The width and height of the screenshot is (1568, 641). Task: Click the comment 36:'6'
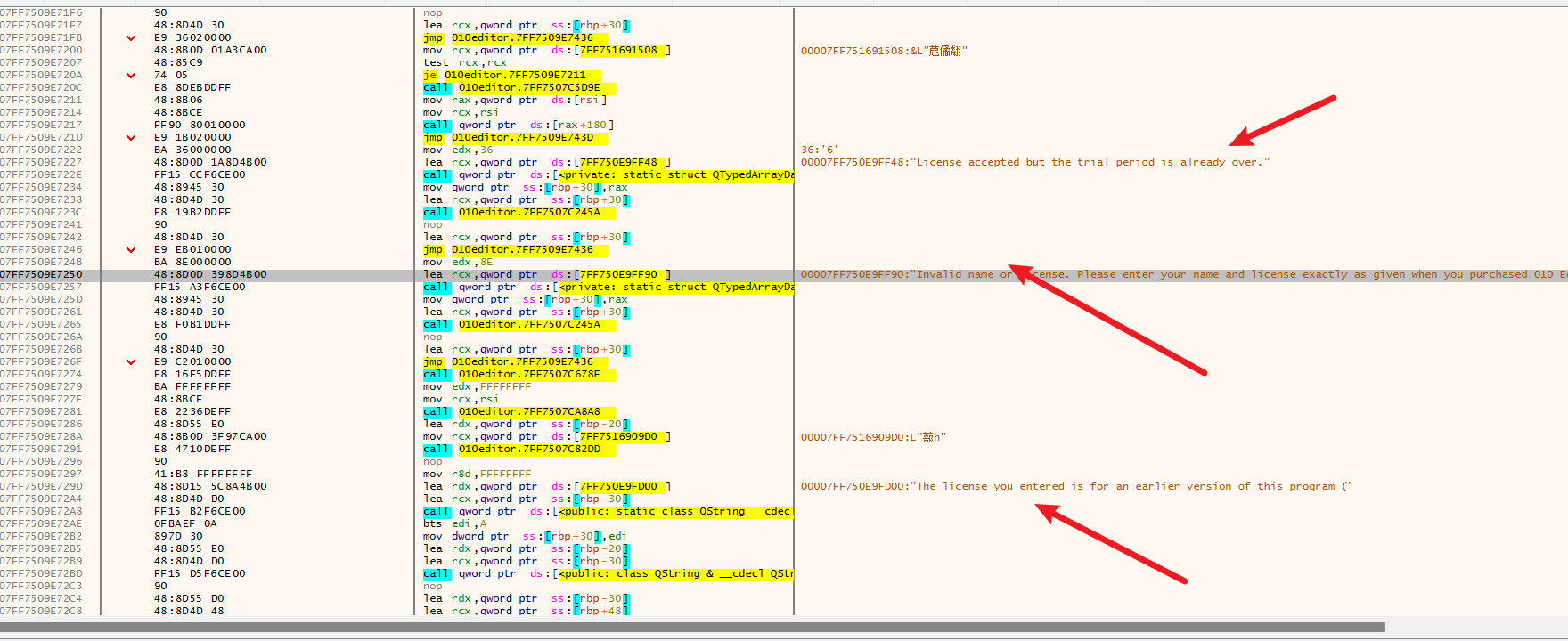[x=819, y=150]
